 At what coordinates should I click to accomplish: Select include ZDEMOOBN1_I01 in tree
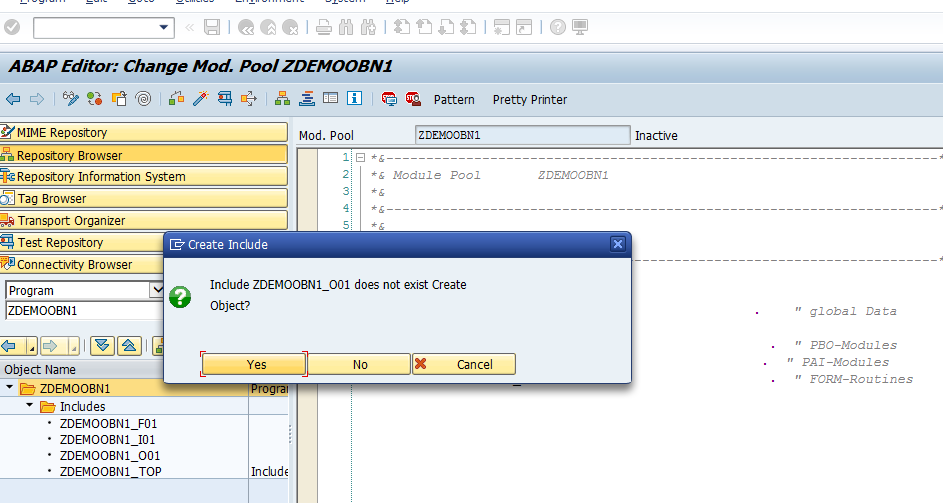tap(107, 440)
